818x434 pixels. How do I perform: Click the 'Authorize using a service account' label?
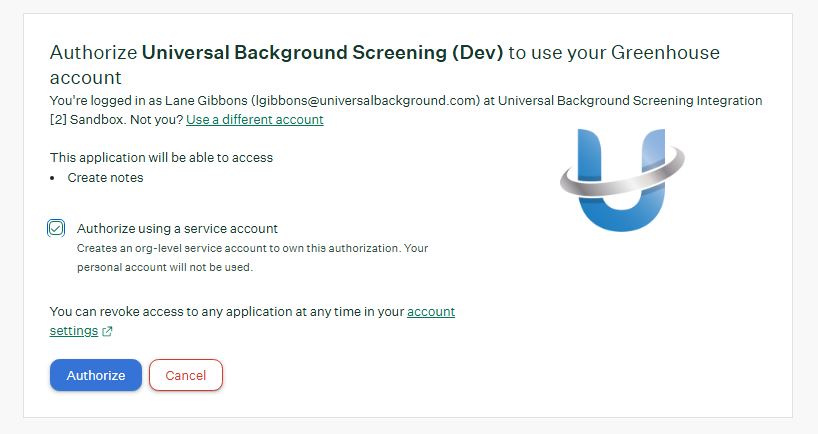[177, 228]
